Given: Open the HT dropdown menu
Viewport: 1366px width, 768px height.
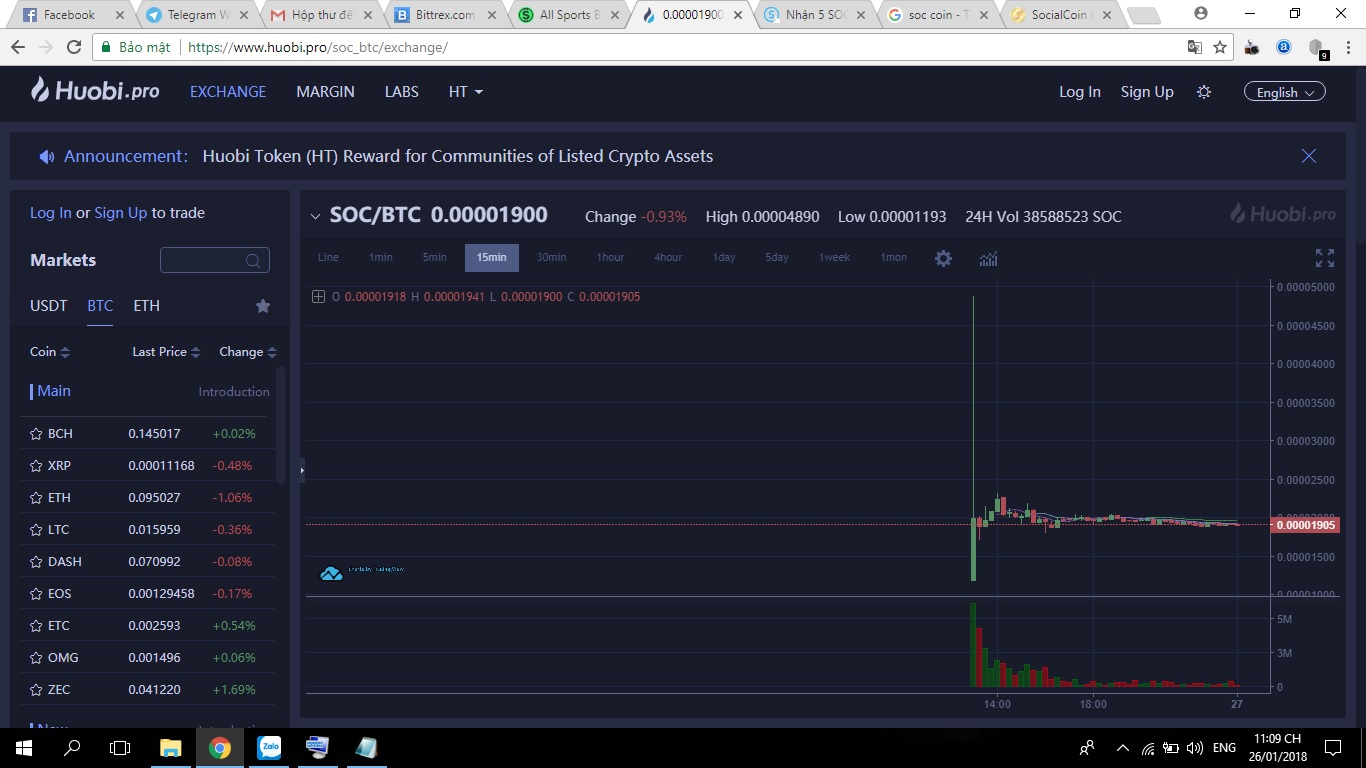Looking at the screenshot, I should [465, 92].
